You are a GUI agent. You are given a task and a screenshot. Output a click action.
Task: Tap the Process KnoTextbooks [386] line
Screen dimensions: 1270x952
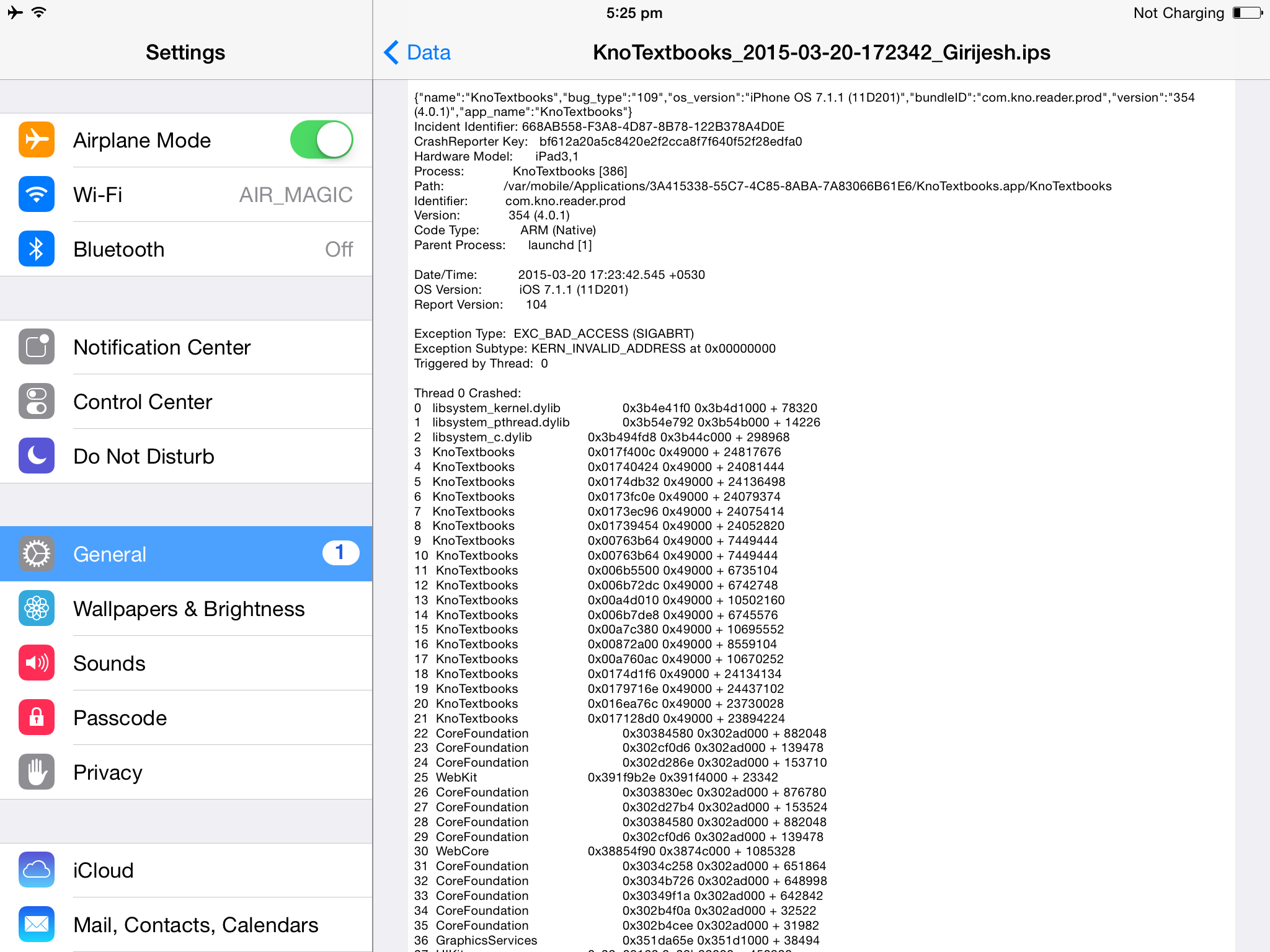(521, 172)
